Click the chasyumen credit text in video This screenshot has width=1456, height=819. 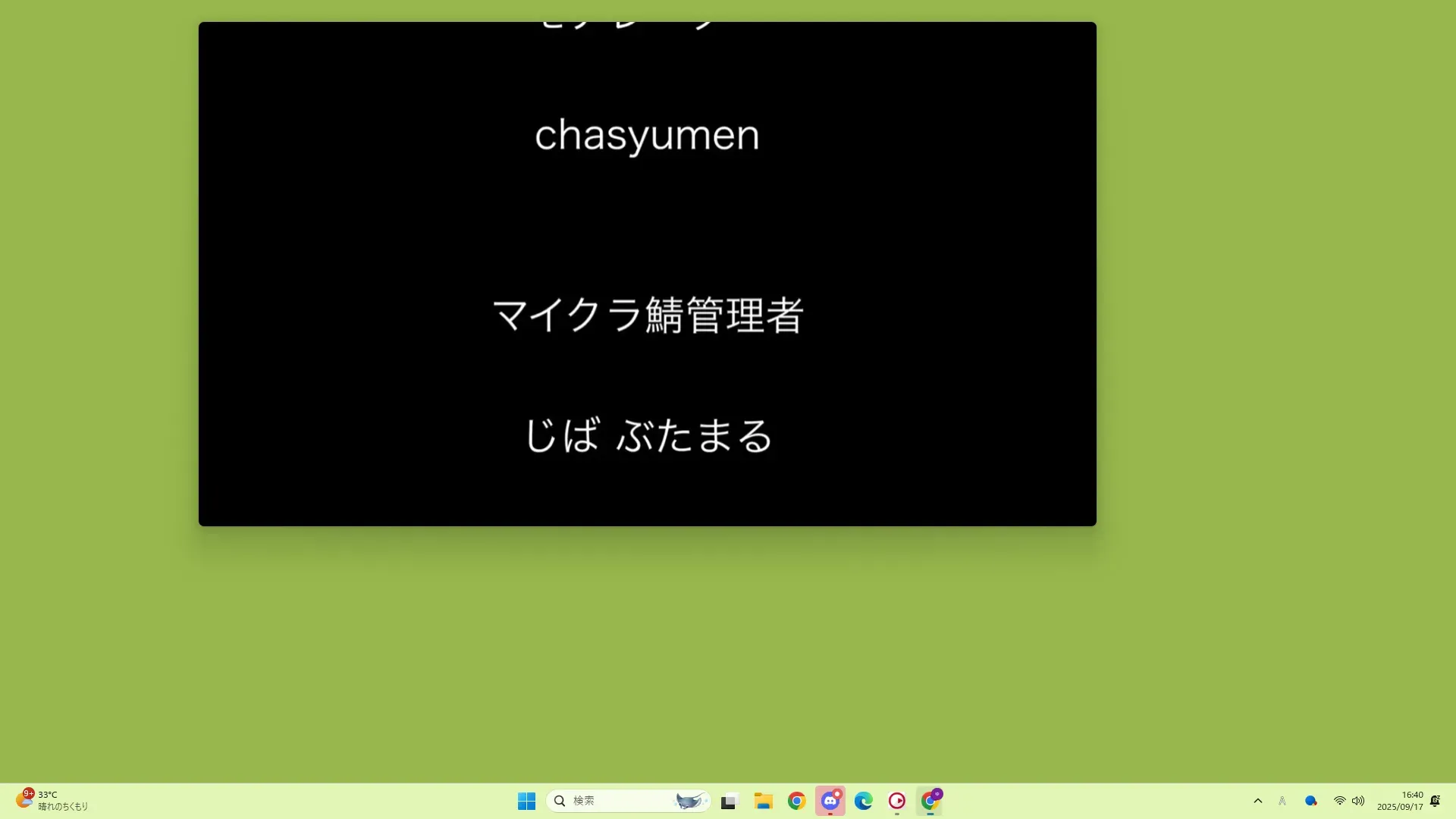tap(647, 136)
